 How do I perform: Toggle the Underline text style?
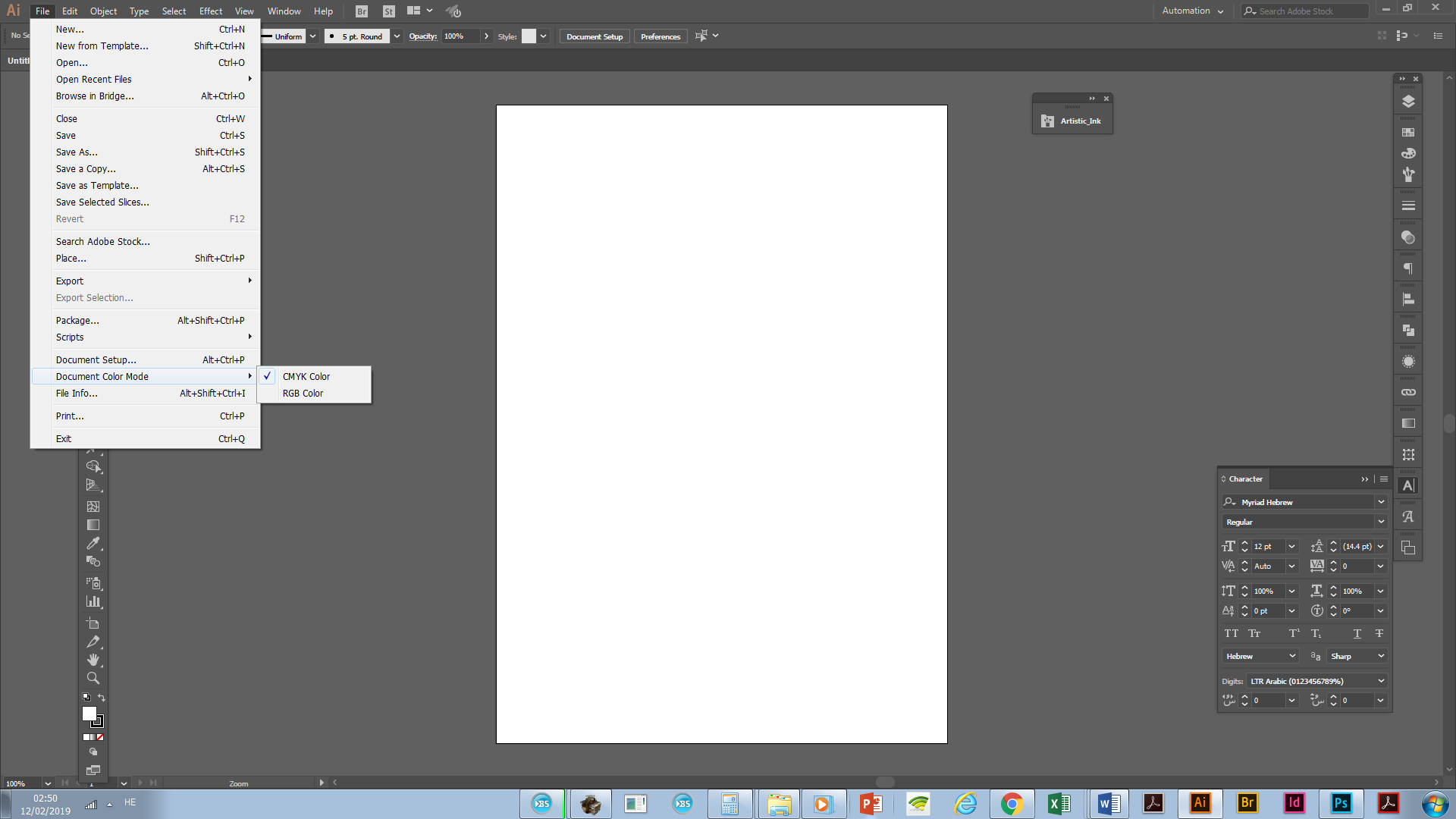(x=1357, y=634)
